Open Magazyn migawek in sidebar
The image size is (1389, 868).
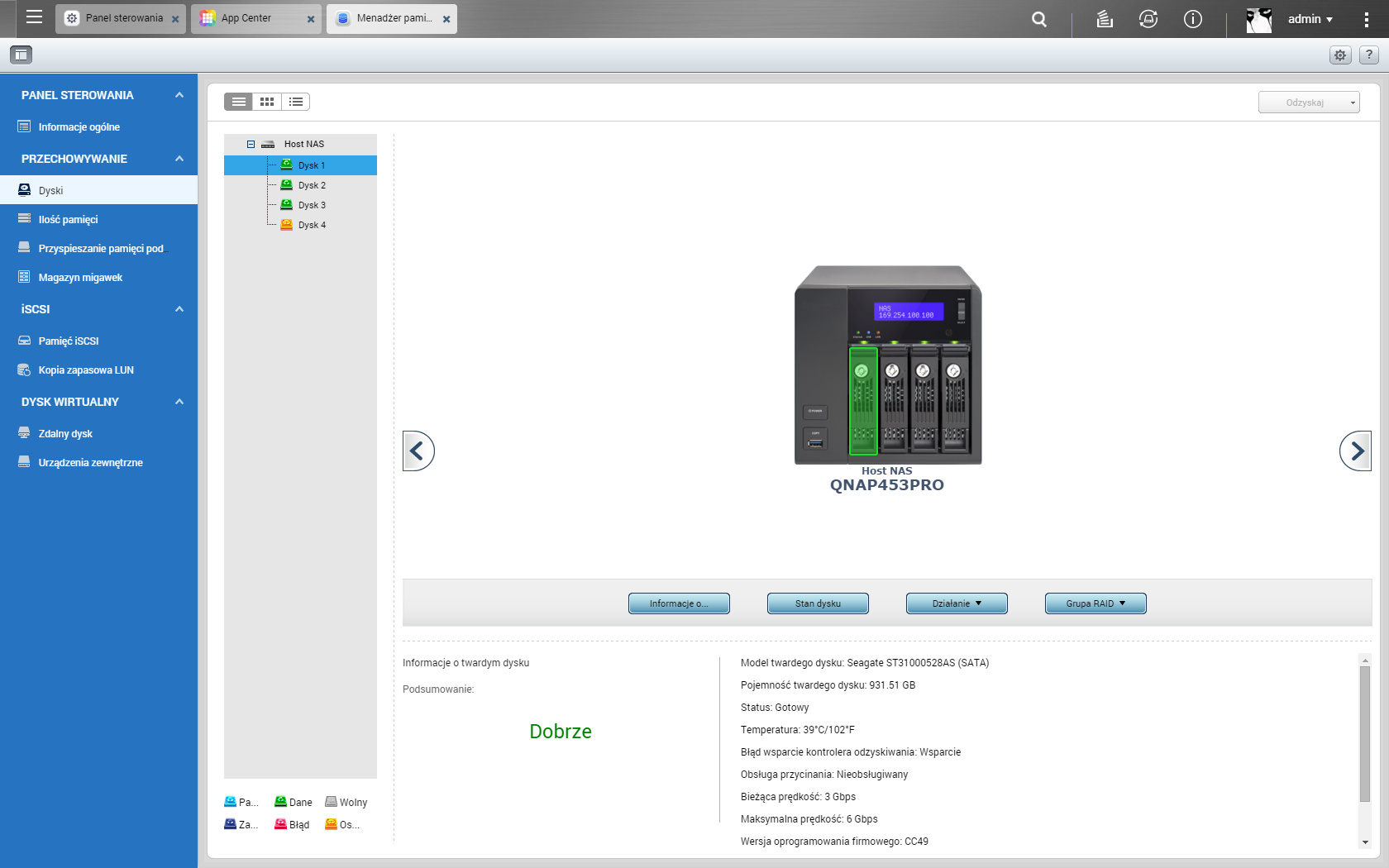click(98, 277)
